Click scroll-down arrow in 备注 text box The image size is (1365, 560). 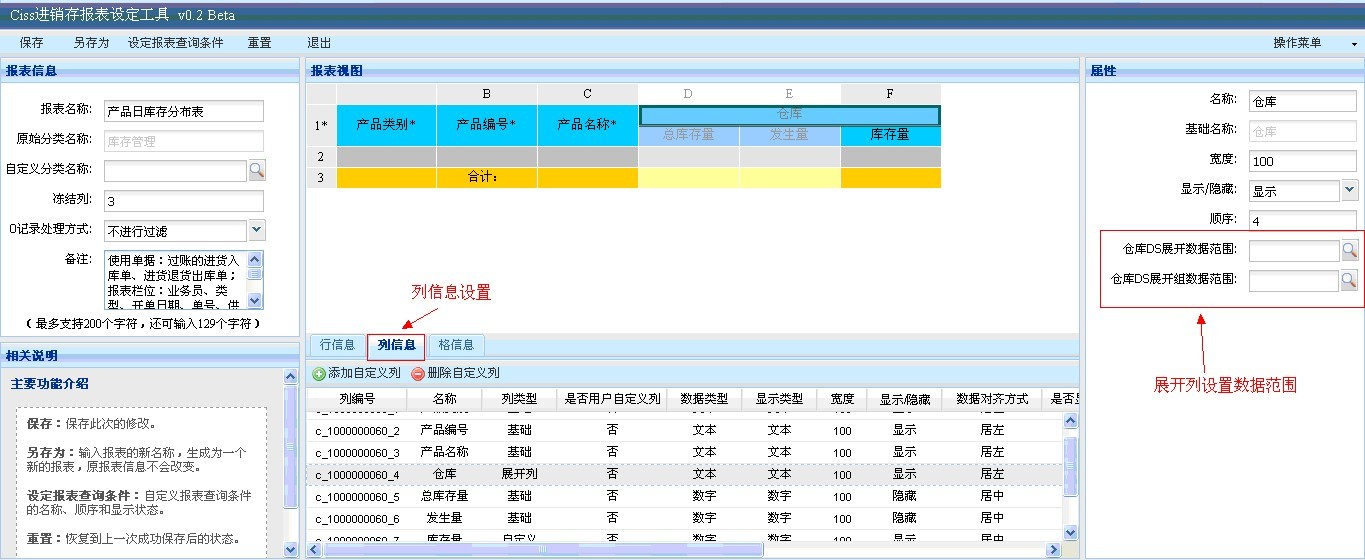coord(254,301)
